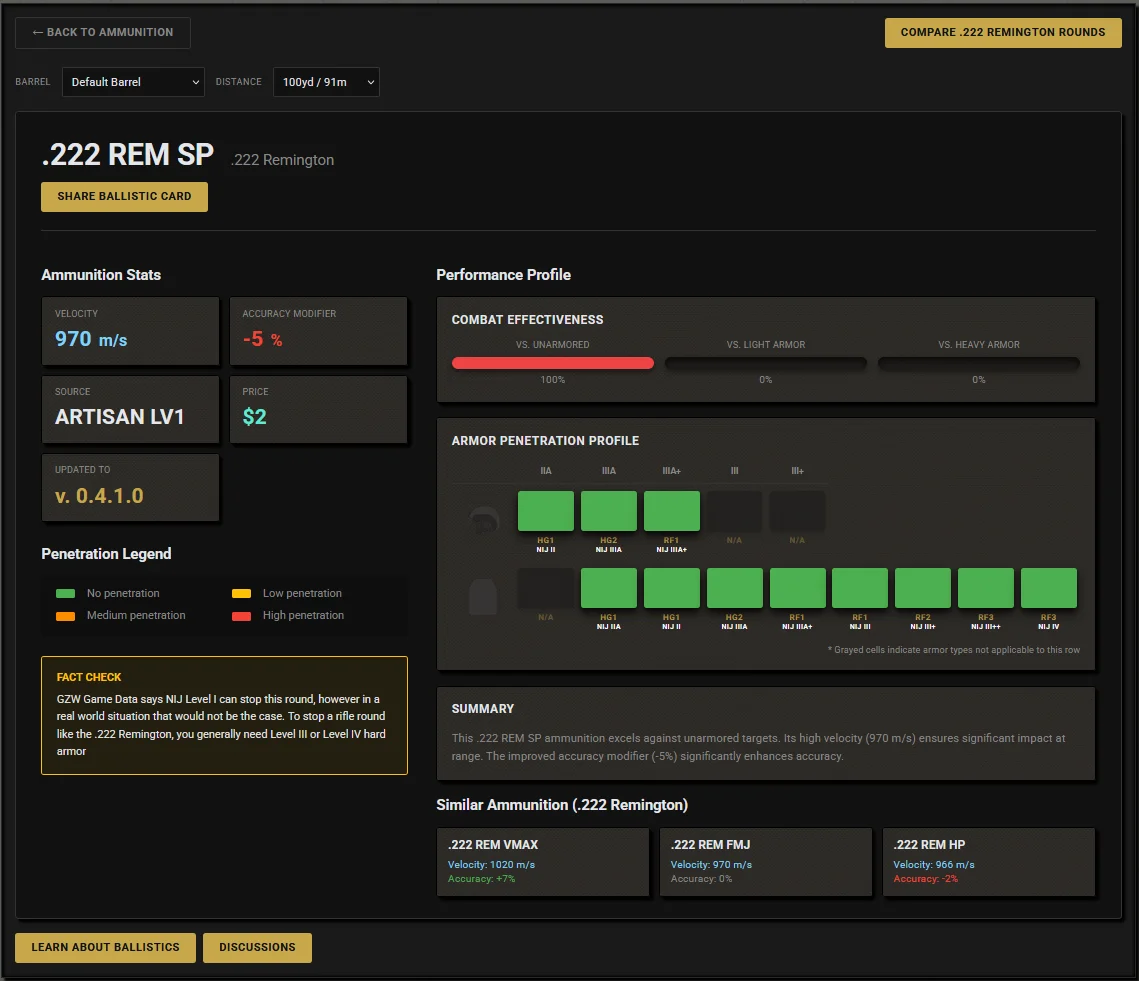Open the Distance dropdown showing 100yd / 91m
Image resolution: width=1139 pixels, height=981 pixels.
coord(326,82)
